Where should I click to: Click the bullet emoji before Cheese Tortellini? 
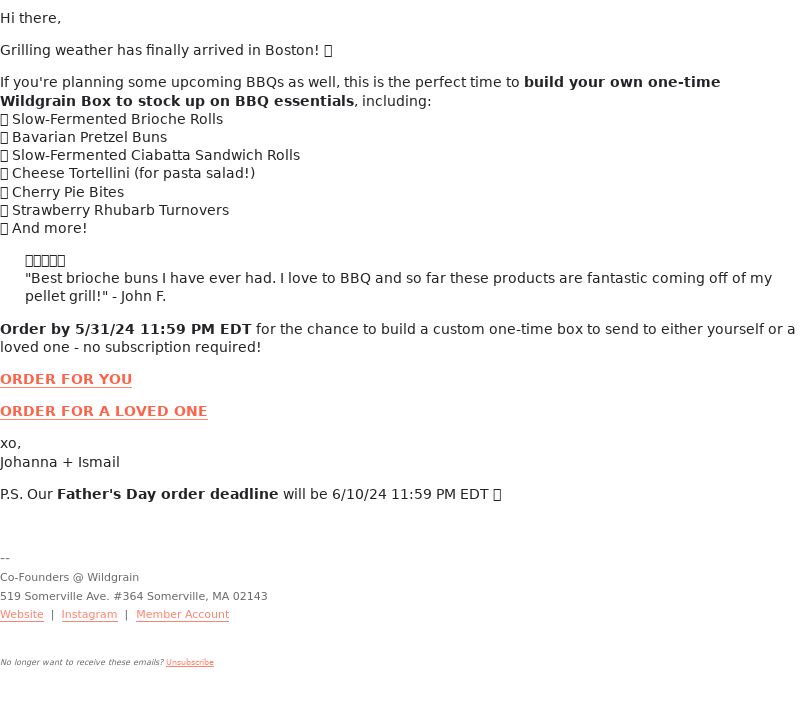point(4,174)
